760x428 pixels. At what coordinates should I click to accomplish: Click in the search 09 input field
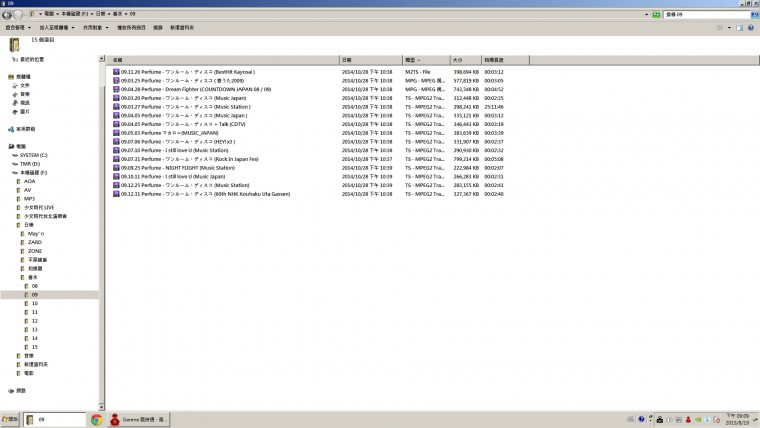707,15
